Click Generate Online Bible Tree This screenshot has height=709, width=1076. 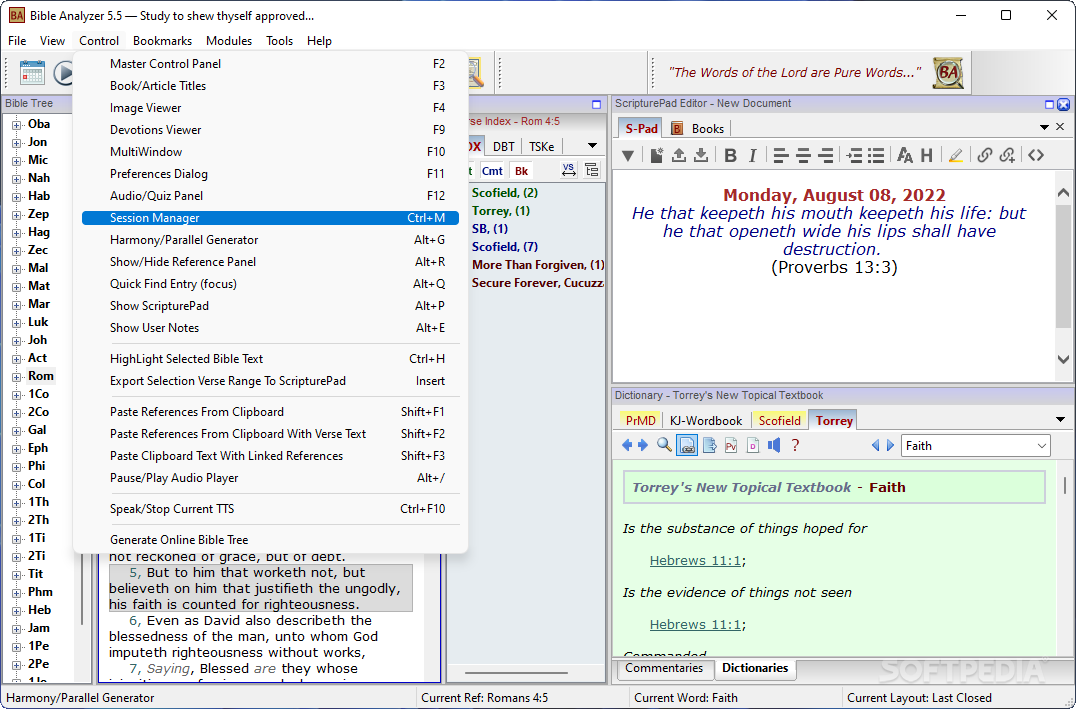point(270,539)
